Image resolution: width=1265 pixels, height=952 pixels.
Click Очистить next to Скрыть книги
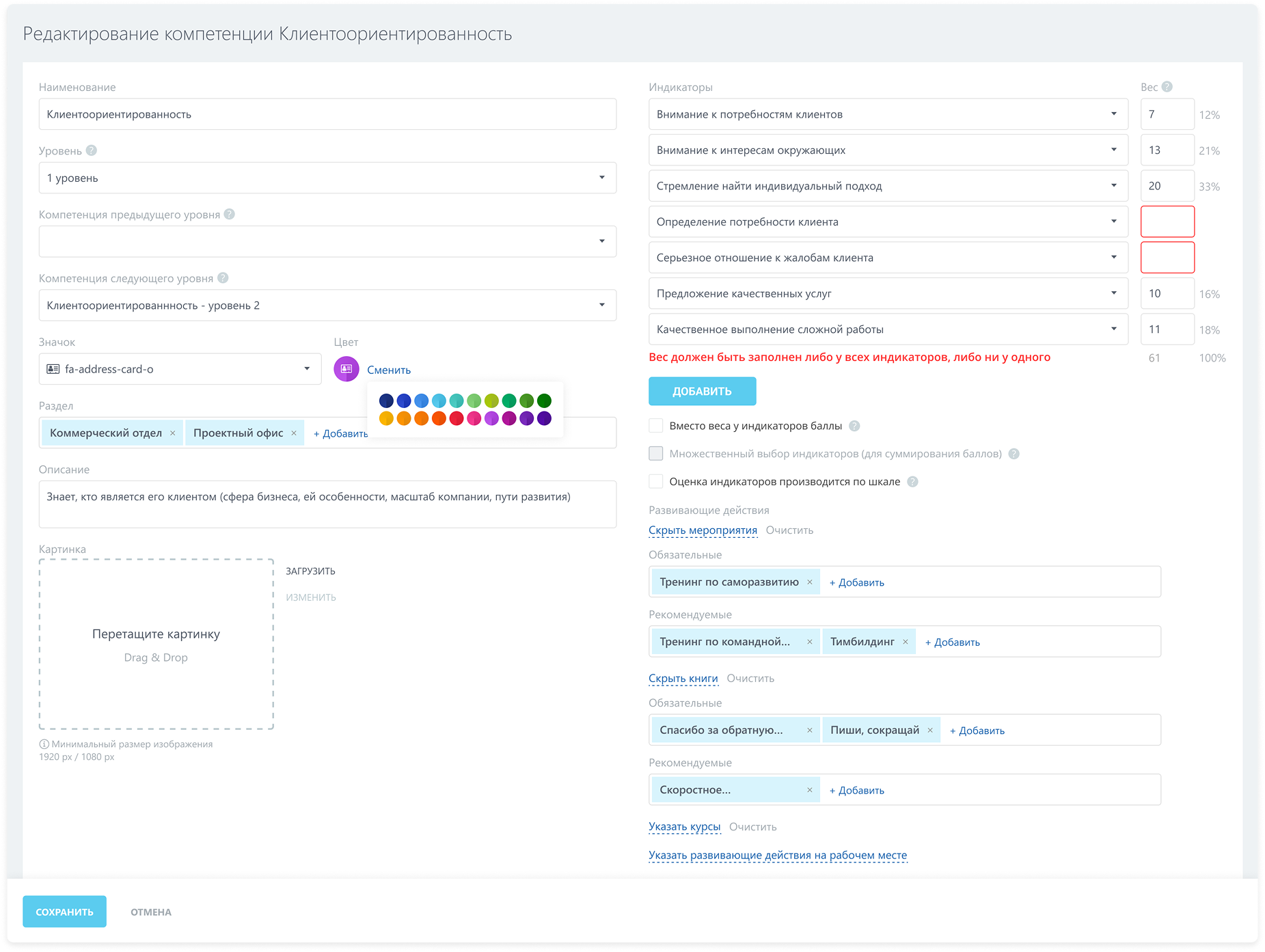[x=750, y=679]
